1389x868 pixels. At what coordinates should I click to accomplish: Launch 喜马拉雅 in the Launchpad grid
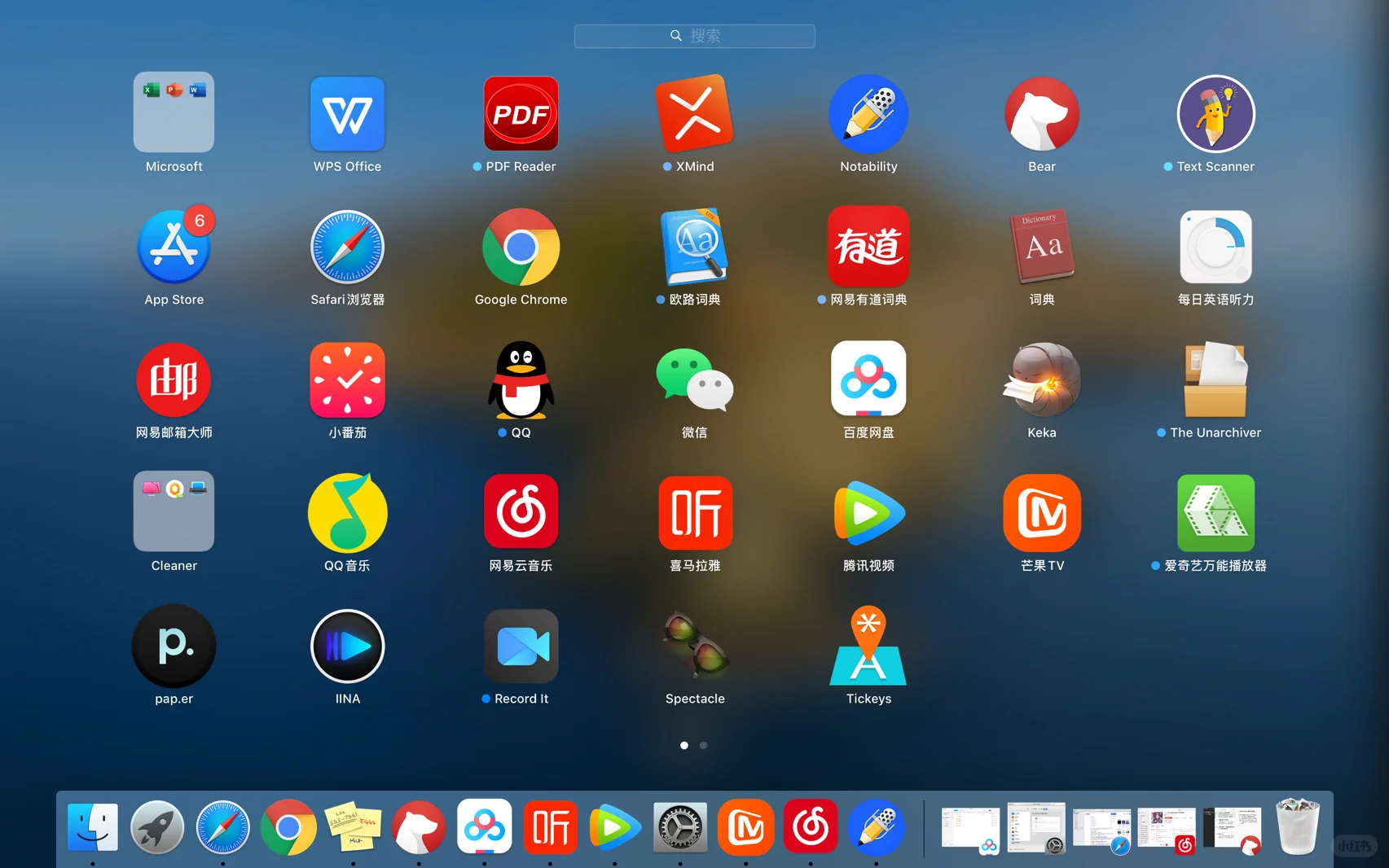click(694, 512)
